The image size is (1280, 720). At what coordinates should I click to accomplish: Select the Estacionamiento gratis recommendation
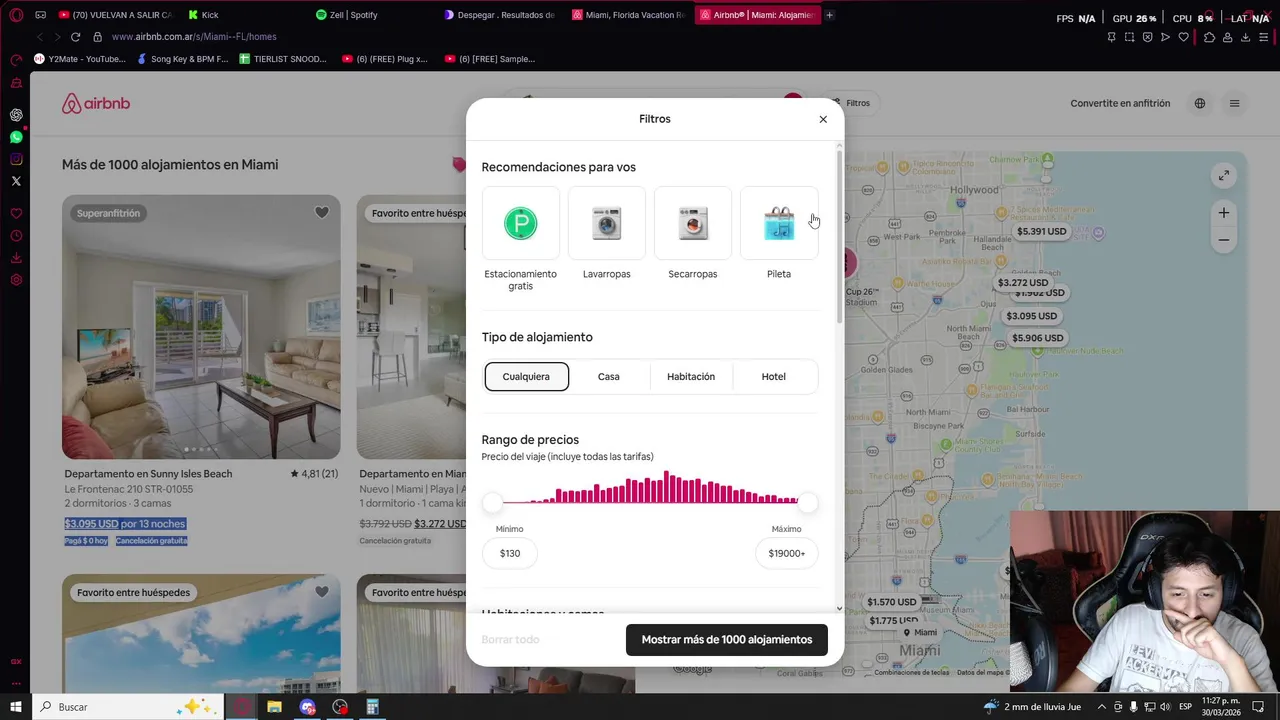[520, 223]
